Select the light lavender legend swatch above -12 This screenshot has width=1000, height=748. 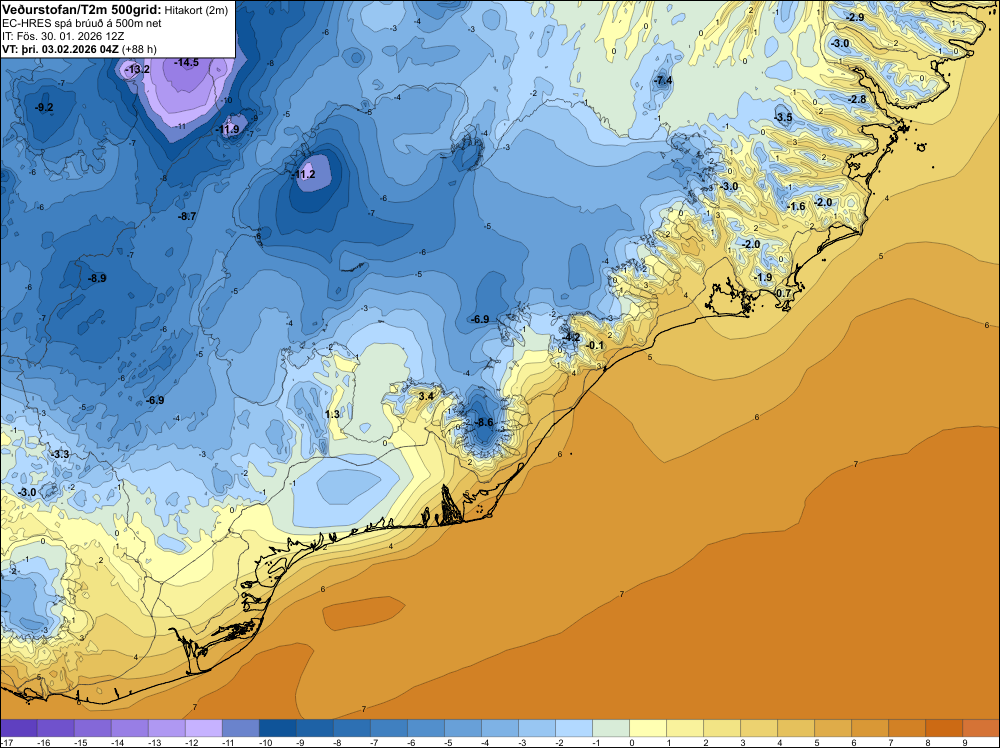[203, 728]
